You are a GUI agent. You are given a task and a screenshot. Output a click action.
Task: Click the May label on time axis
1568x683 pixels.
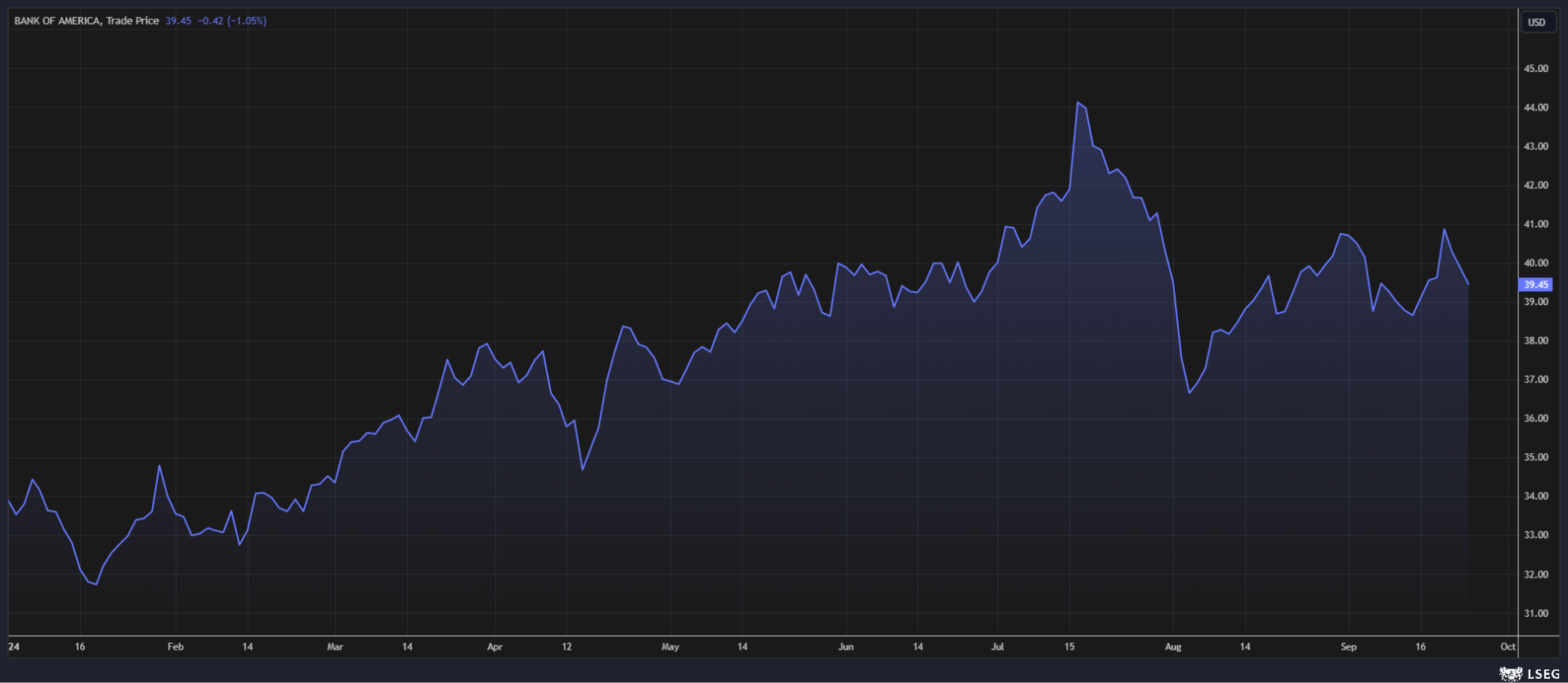tap(670, 646)
